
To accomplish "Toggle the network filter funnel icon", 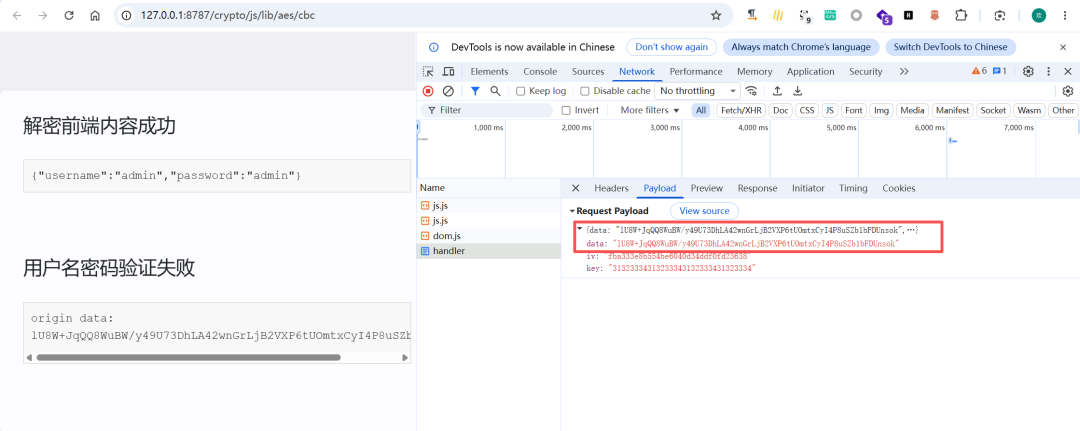I will (x=475, y=91).
